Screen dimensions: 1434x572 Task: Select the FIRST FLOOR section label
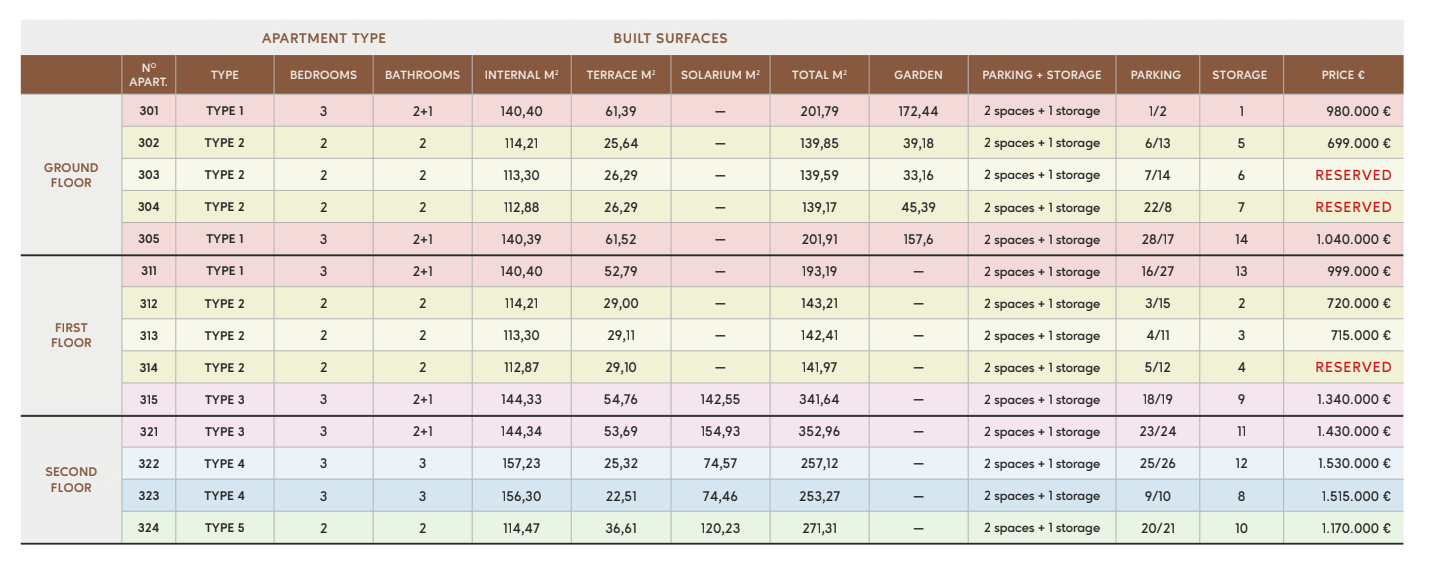tap(71, 335)
